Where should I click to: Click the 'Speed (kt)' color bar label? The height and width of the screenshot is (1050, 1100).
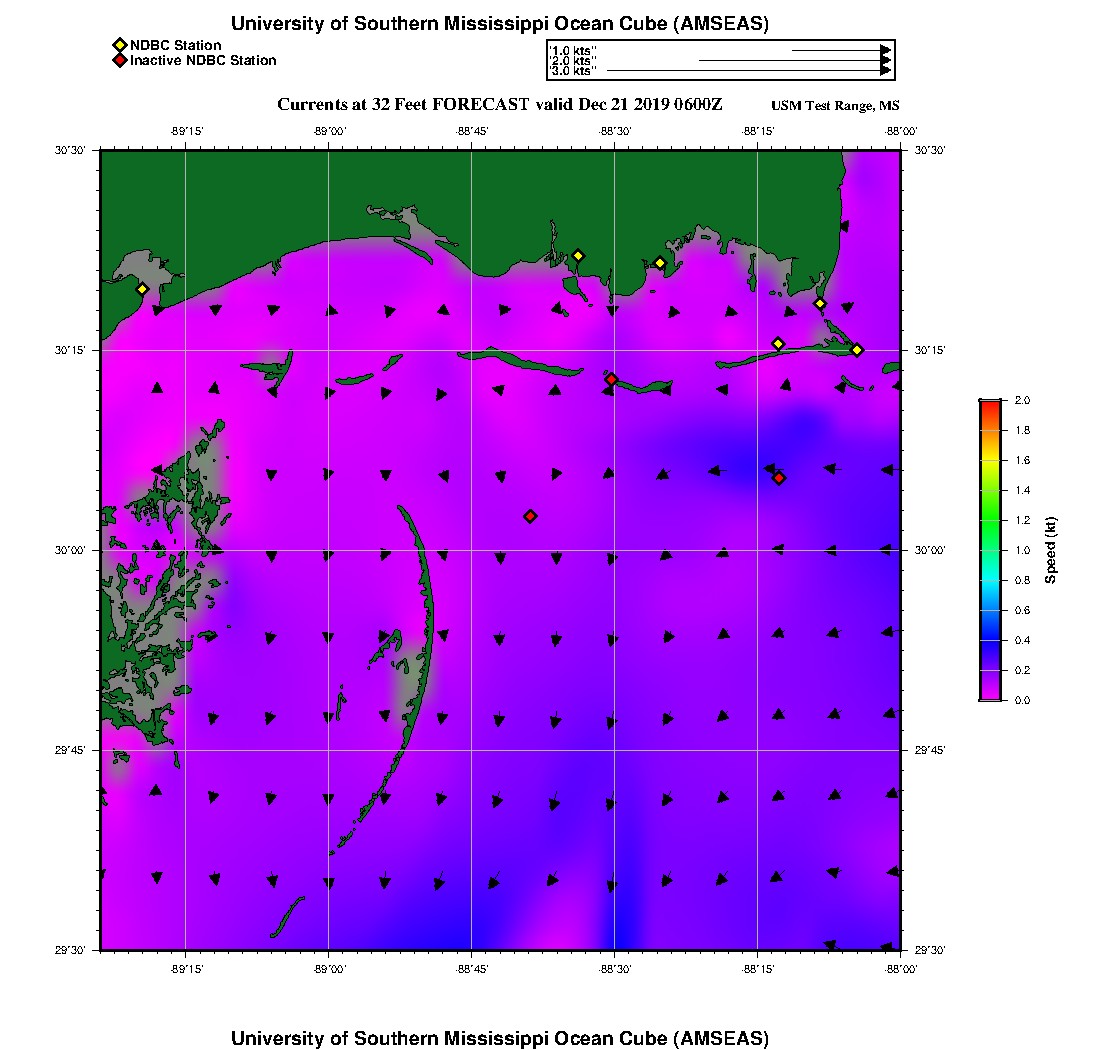coord(1050,550)
